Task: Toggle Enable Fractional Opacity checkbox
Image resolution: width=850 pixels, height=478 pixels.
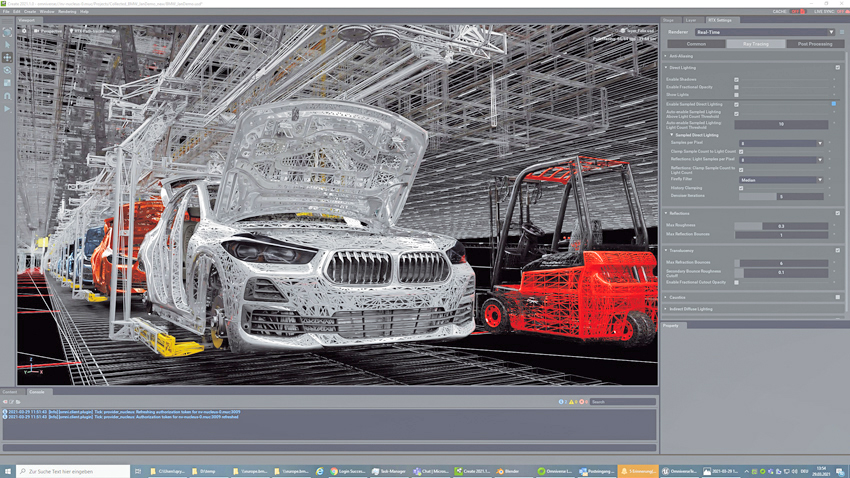Action: pyautogui.click(x=736, y=87)
